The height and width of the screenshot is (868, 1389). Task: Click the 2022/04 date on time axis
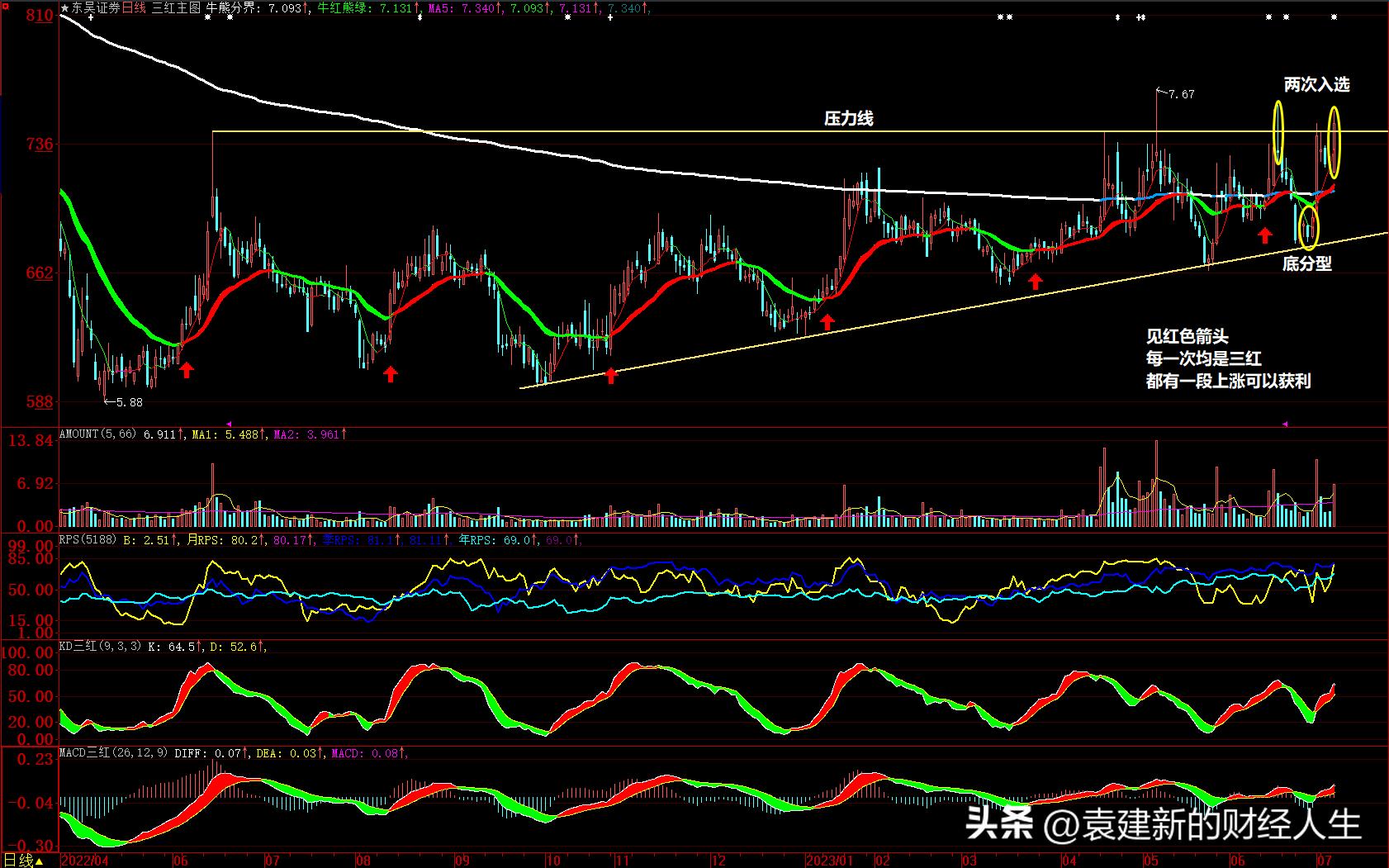(x=85, y=861)
